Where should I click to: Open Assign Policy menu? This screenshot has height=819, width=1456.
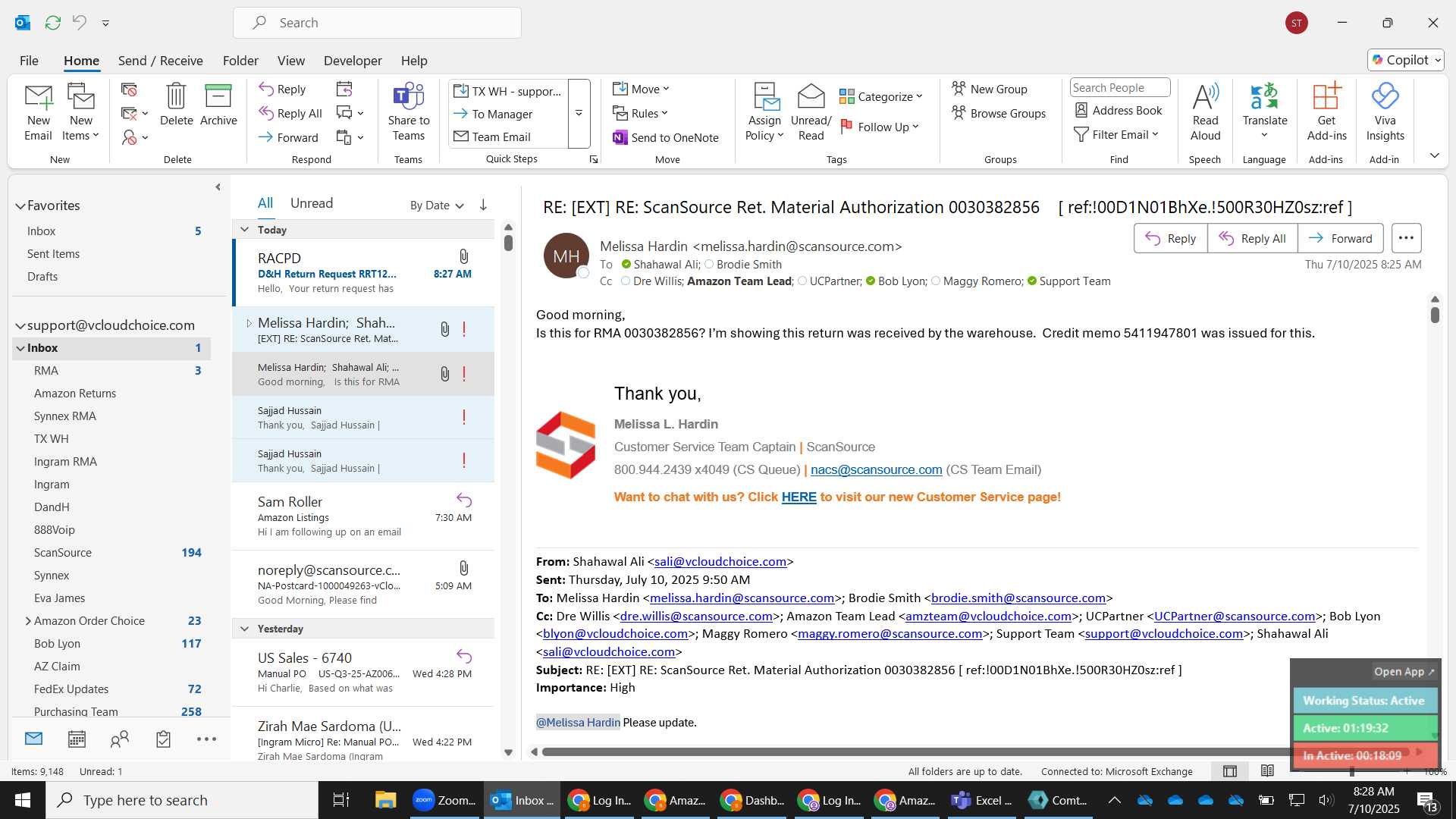(x=764, y=111)
